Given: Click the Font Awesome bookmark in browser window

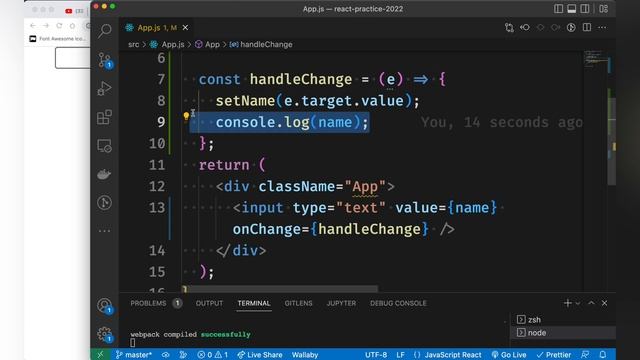Looking at the screenshot, I should [58, 38].
